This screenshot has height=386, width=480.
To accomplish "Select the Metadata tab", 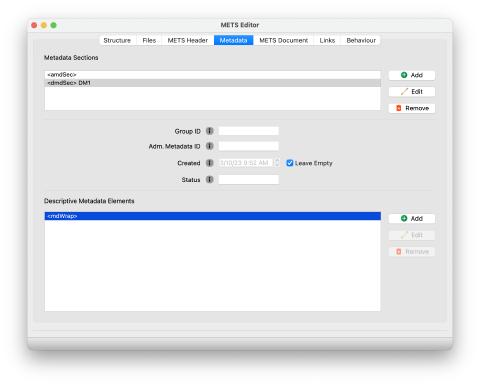I will (x=233, y=40).
